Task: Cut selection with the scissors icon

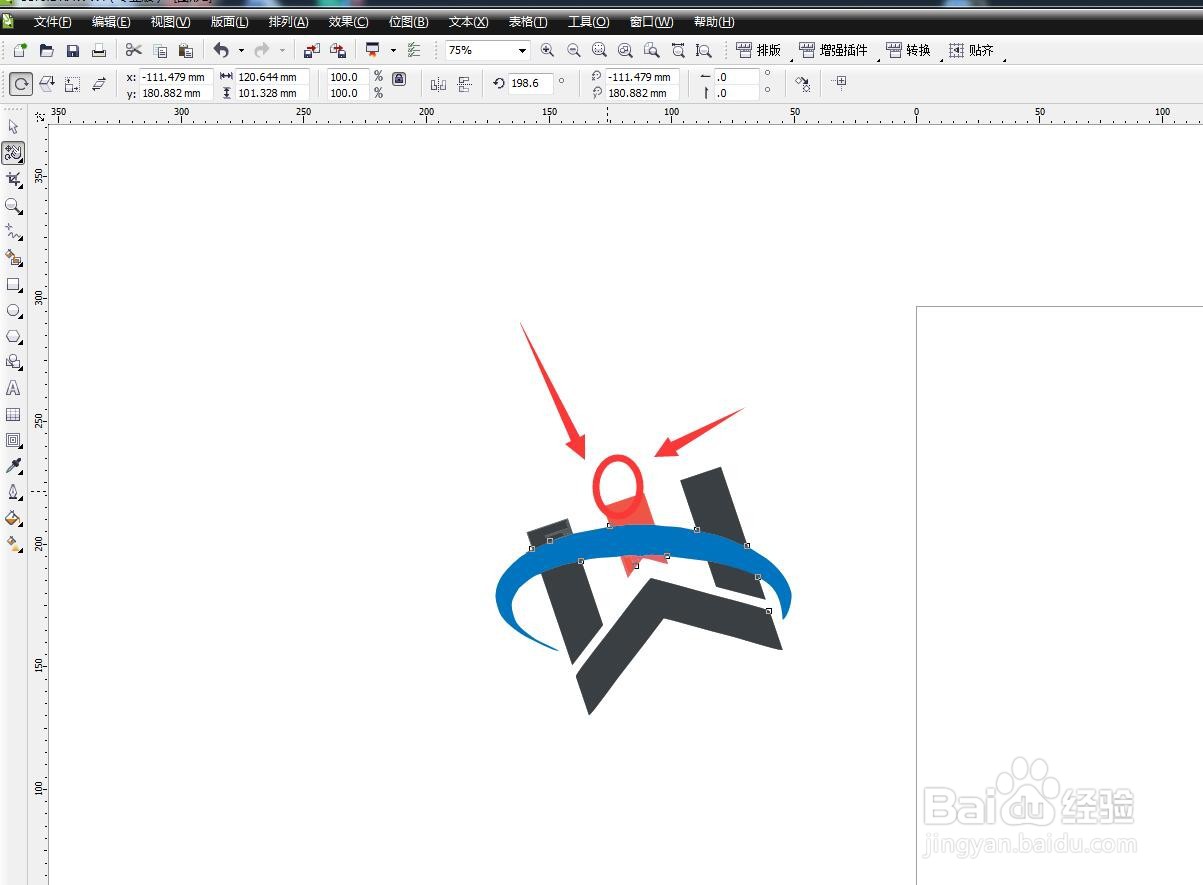Action: coord(134,50)
